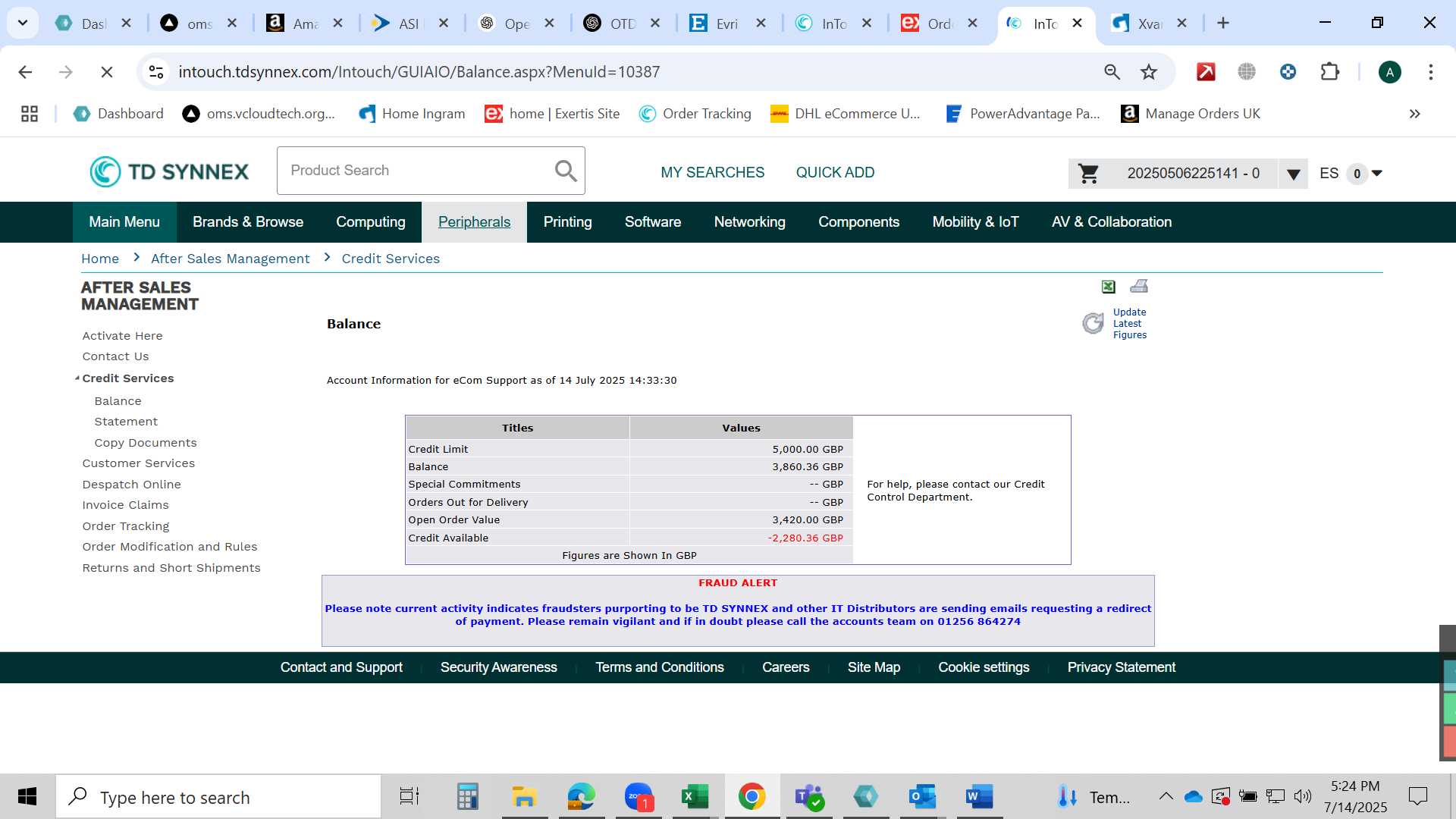This screenshot has width=1456, height=819.
Task: Open the Chrome three-dot menu
Action: 1430,72
